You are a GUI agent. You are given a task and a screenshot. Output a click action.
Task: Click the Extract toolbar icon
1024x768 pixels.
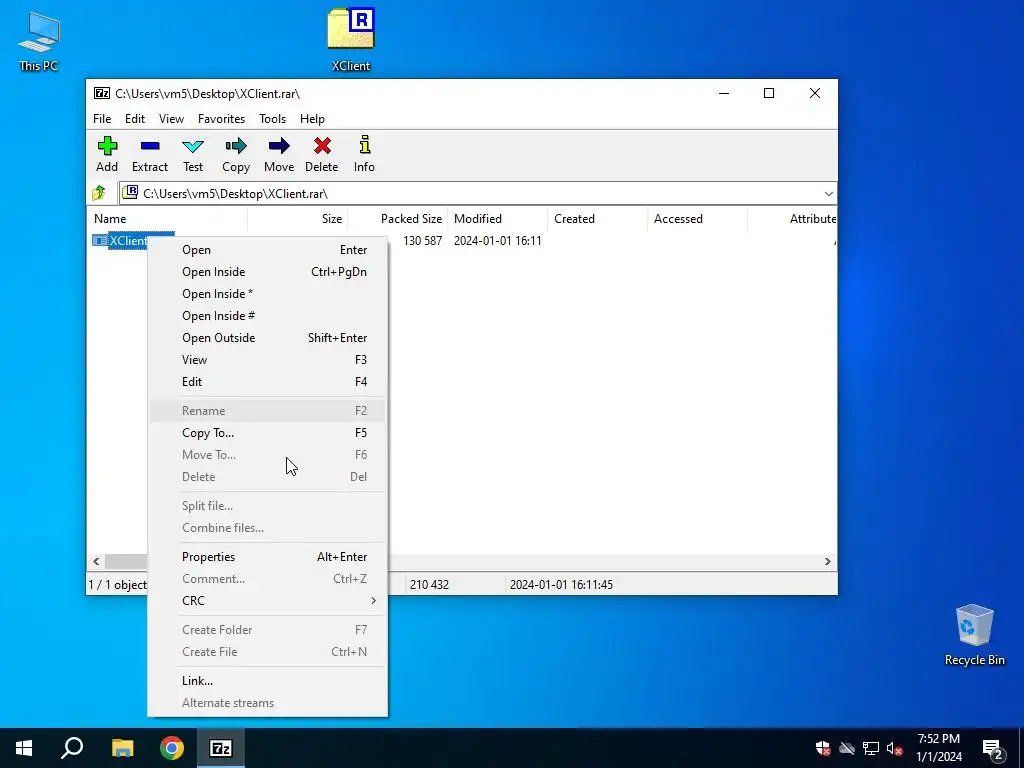click(150, 154)
